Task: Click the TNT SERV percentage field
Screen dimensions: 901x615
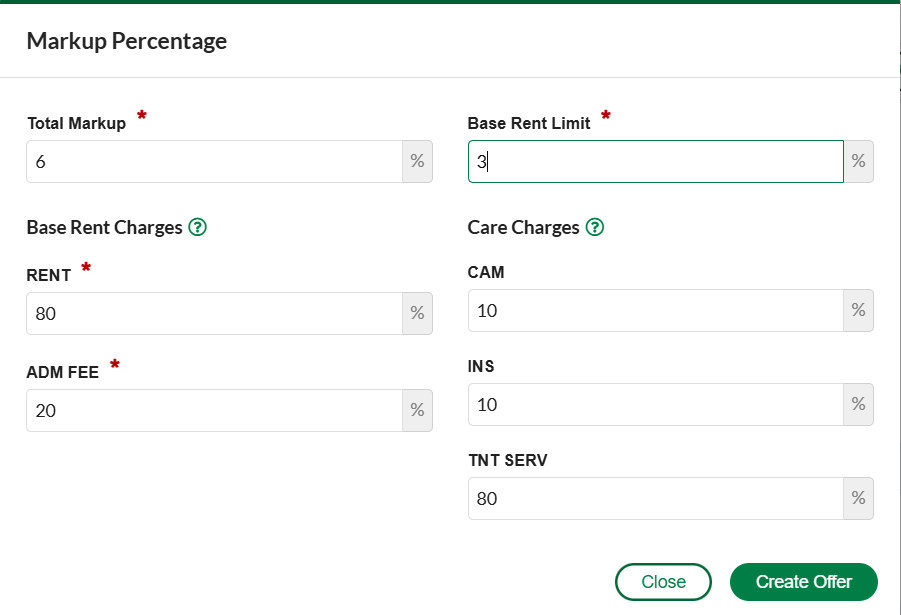Action: pos(656,498)
